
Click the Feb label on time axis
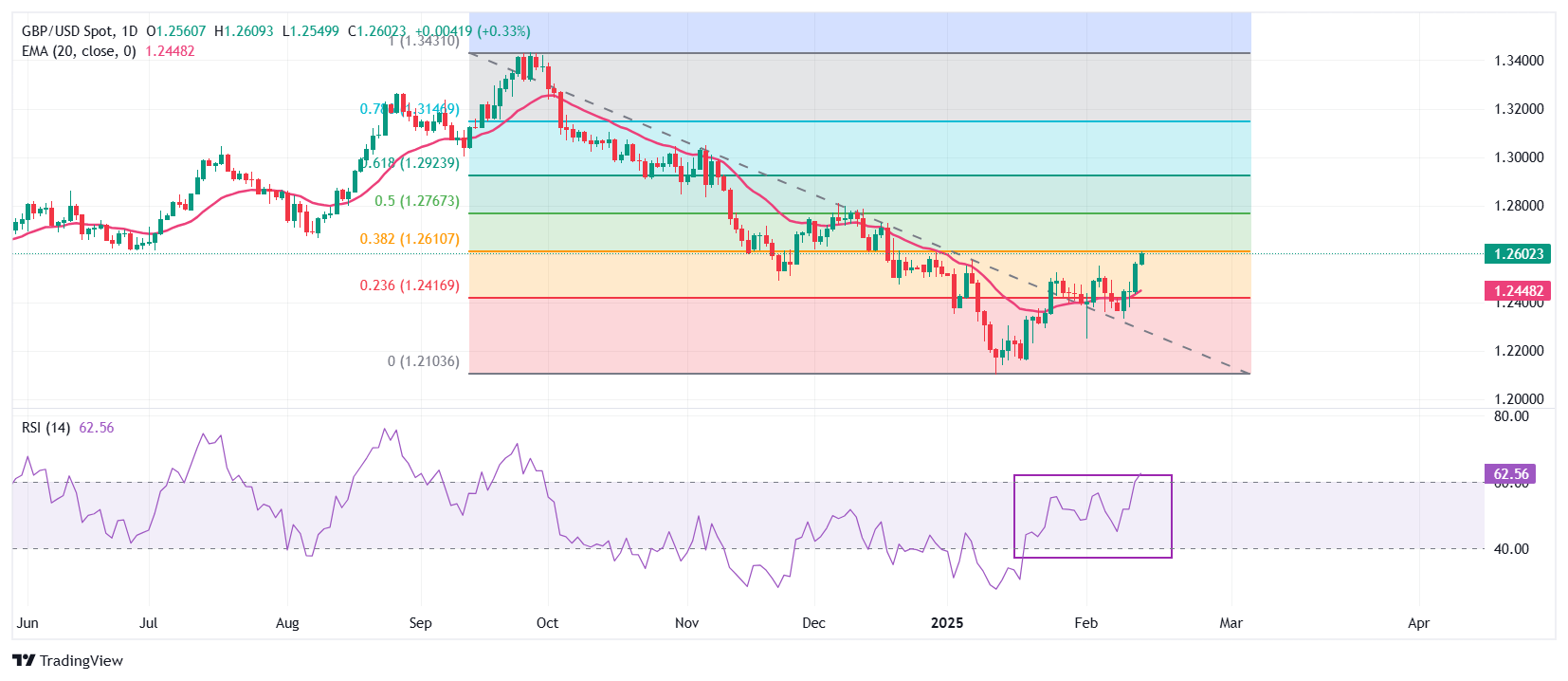[1085, 623]
